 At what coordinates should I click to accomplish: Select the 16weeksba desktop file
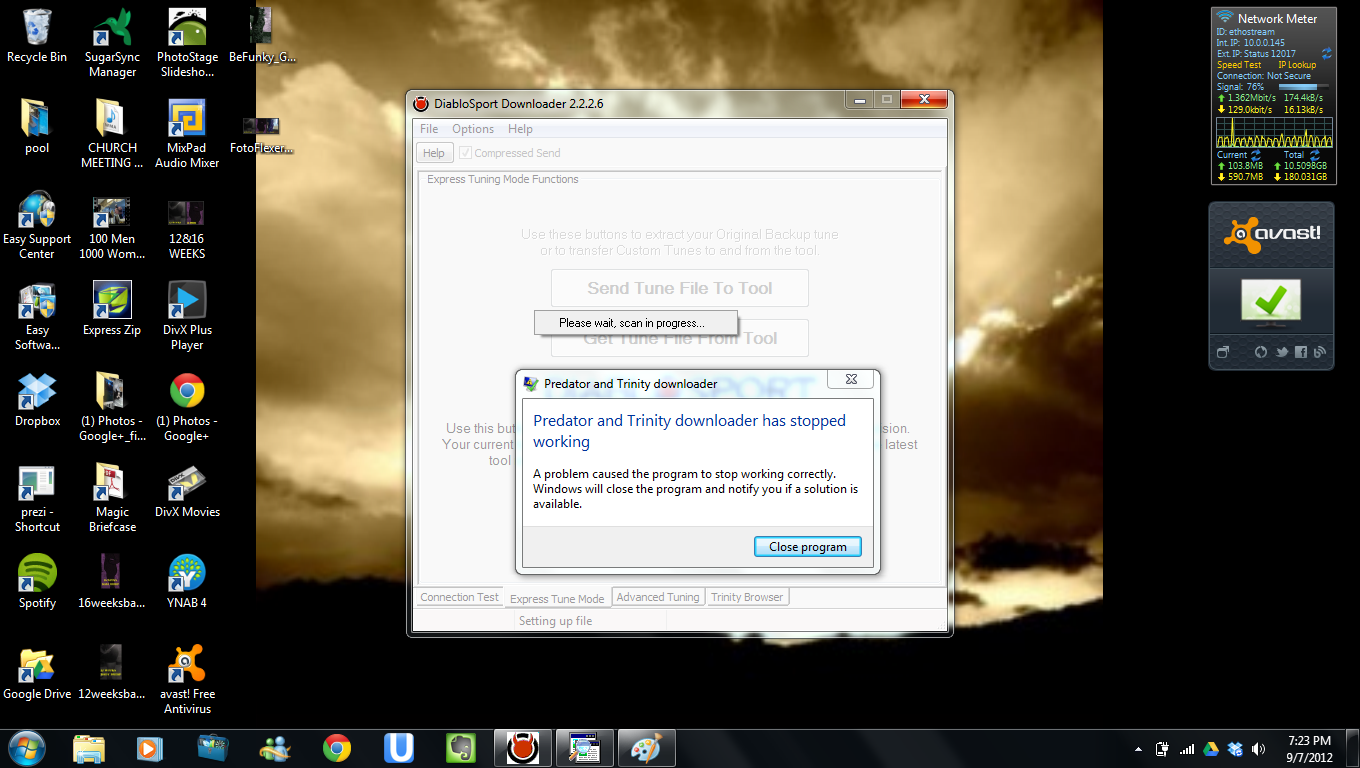pos(112,582)
